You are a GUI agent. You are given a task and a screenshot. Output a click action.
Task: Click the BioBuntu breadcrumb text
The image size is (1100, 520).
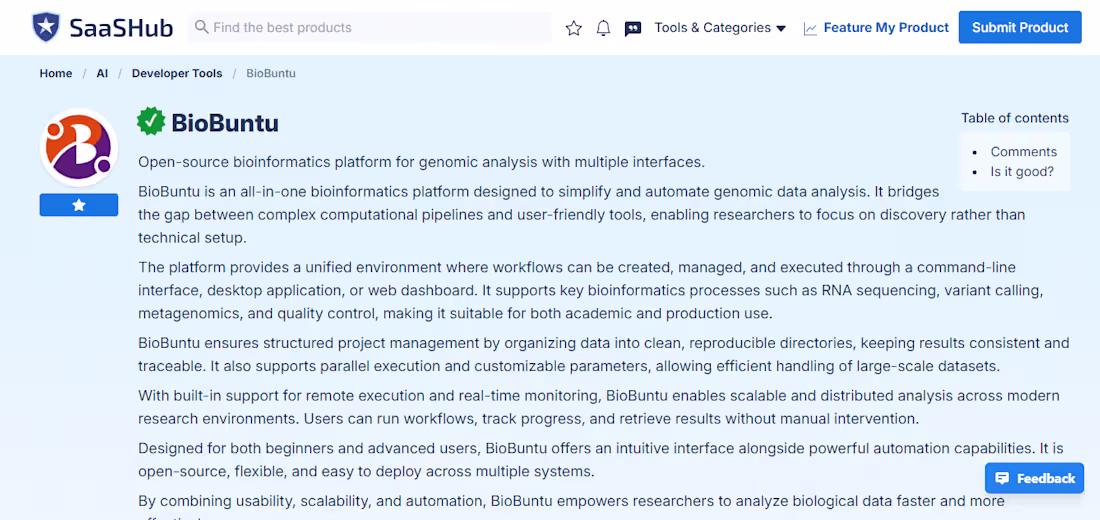271,73
